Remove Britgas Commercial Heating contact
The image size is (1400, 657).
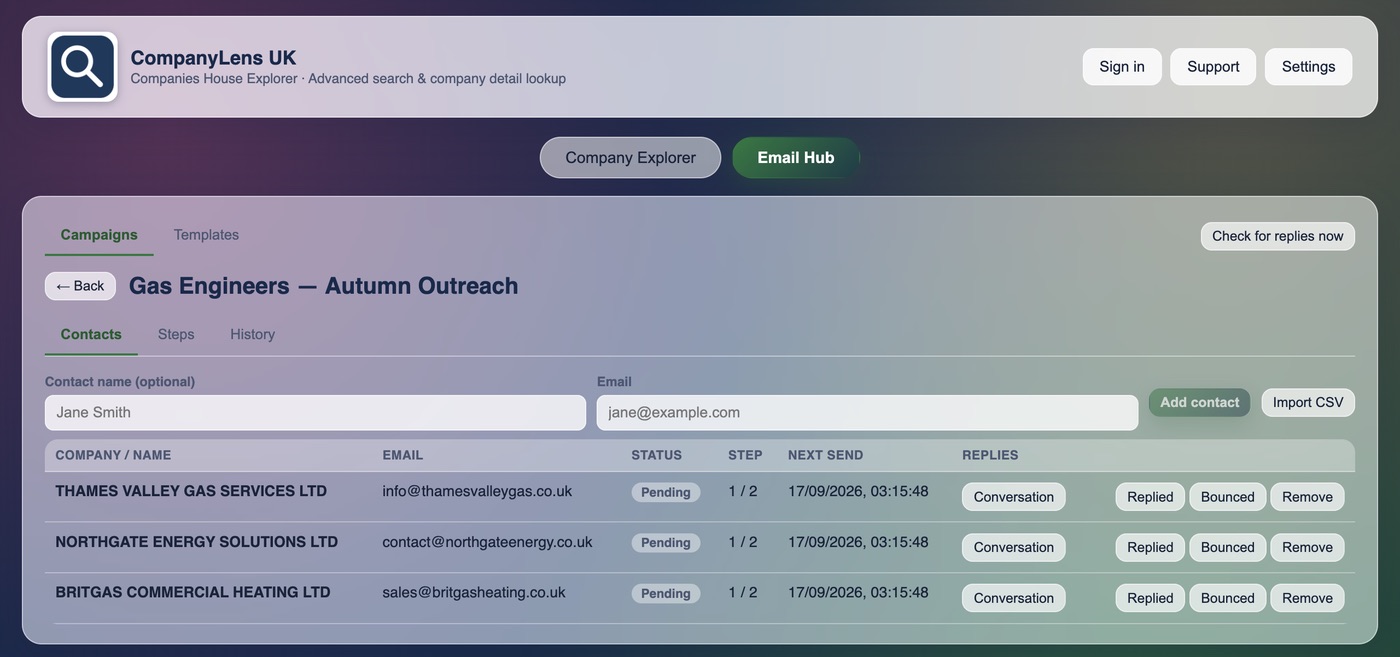click(x=1307, y=598)
